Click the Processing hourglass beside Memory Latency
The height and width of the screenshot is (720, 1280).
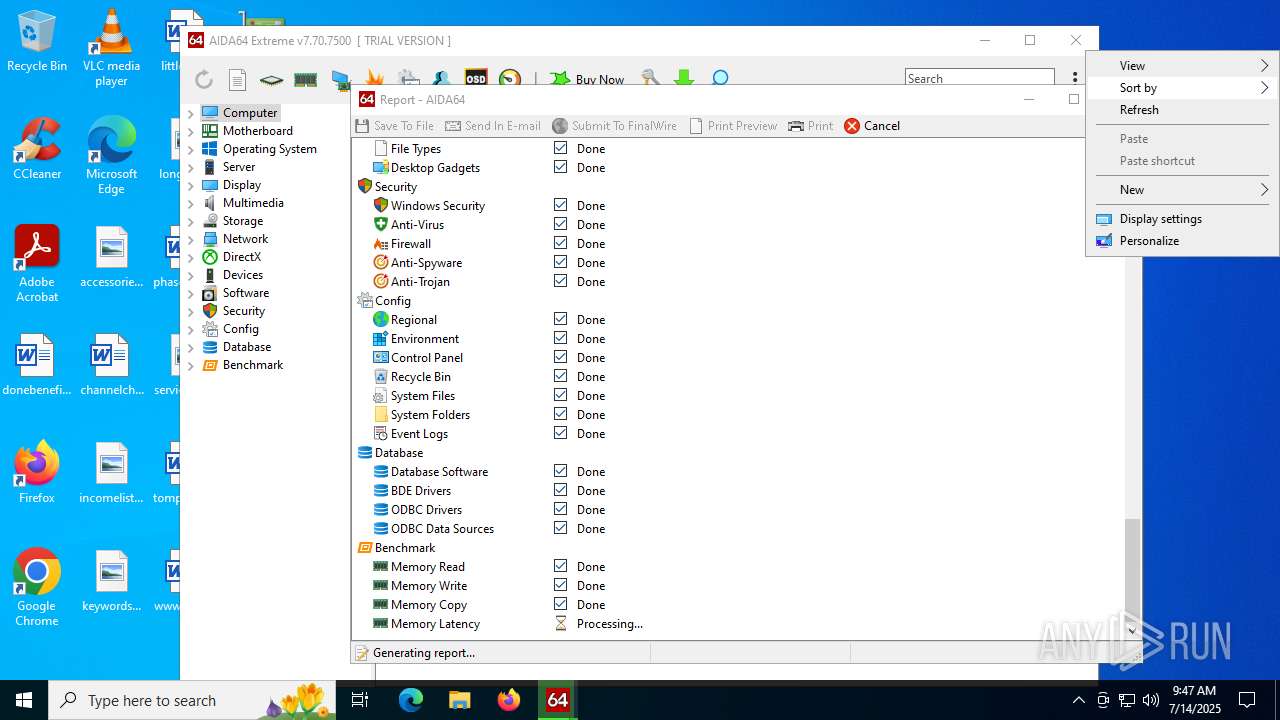[x=560, y=623]
